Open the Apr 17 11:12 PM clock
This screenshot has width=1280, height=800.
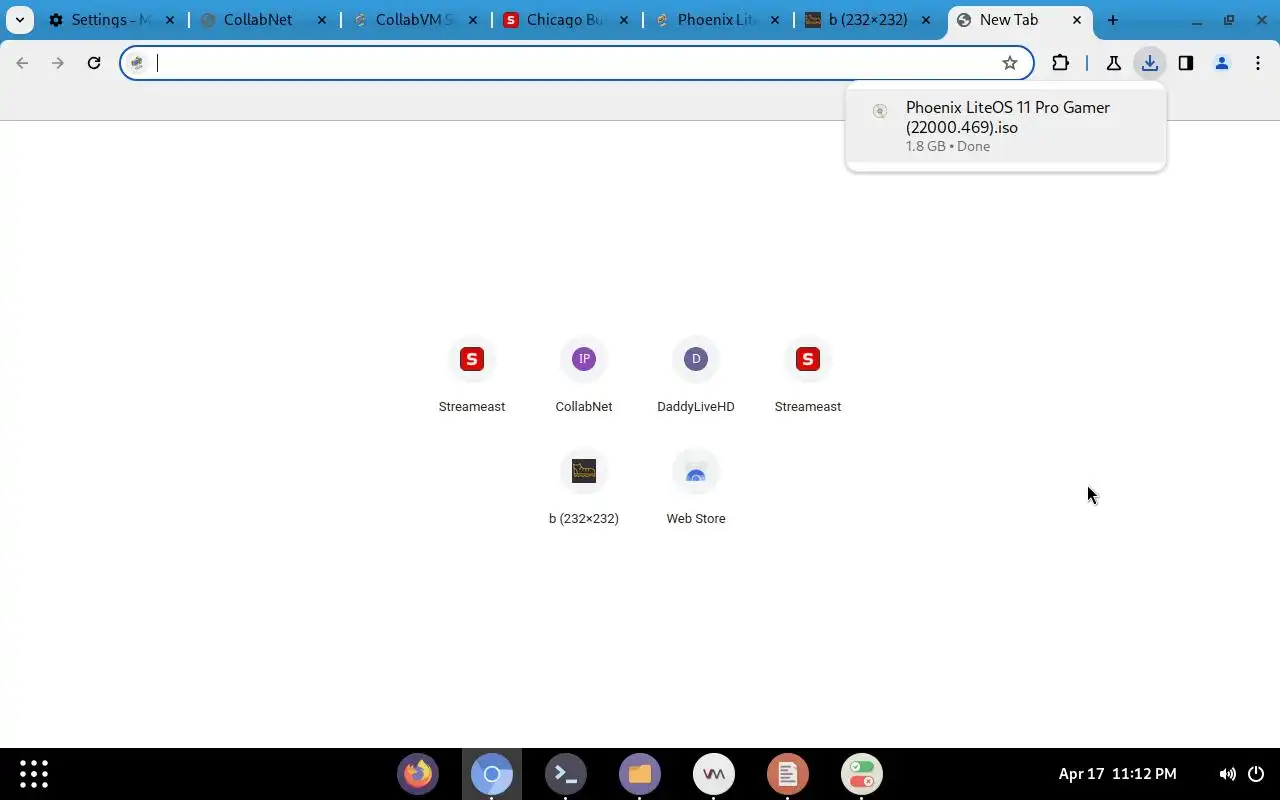click(1117, 774)
